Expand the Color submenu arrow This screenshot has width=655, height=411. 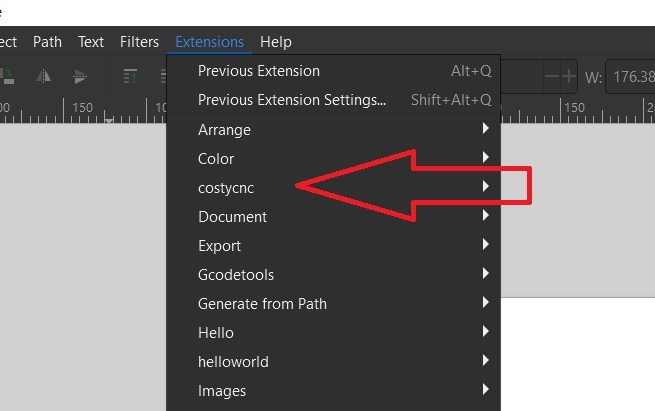[x=485, y=158]
